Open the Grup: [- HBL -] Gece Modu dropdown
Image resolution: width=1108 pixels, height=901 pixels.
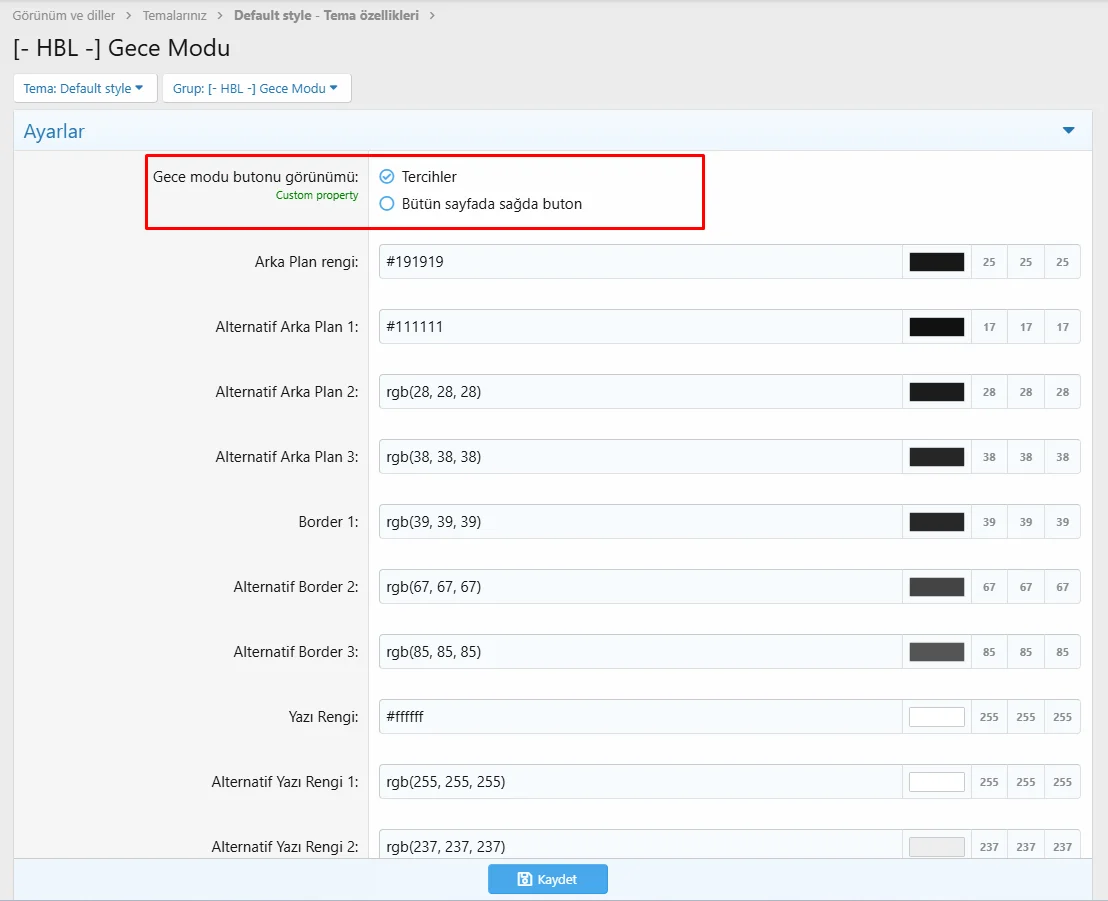coord(256,88)
